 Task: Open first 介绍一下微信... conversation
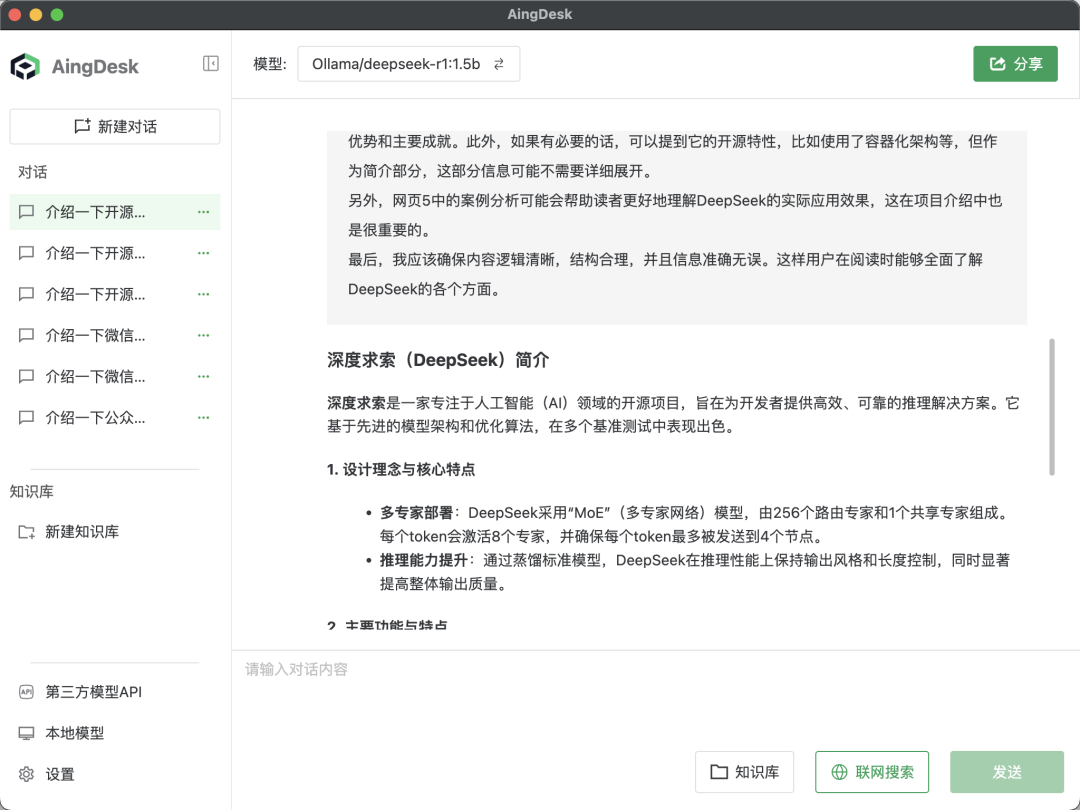coord(115,335)
